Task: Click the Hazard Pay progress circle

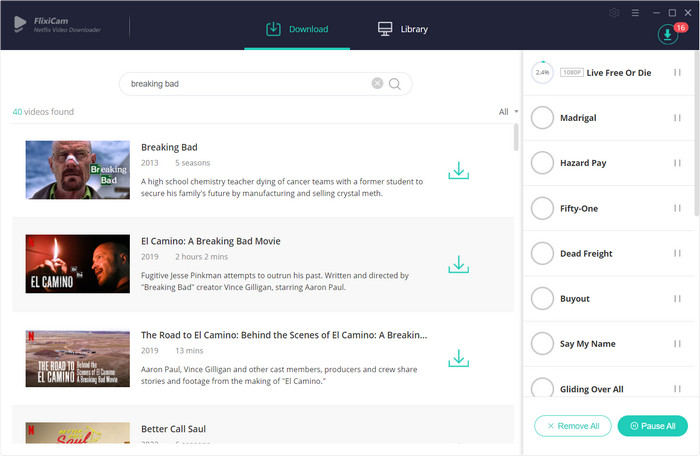Action: (x=542, y=163)
